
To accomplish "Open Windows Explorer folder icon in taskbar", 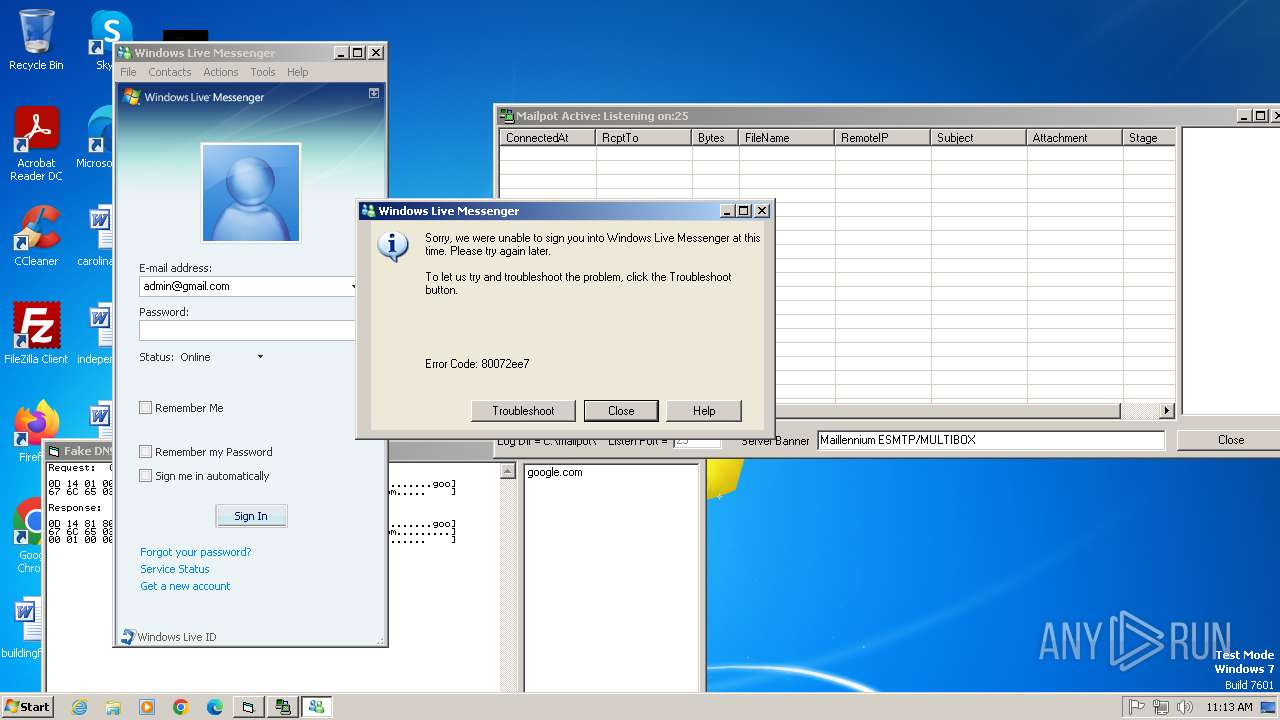I will (113, 707).
